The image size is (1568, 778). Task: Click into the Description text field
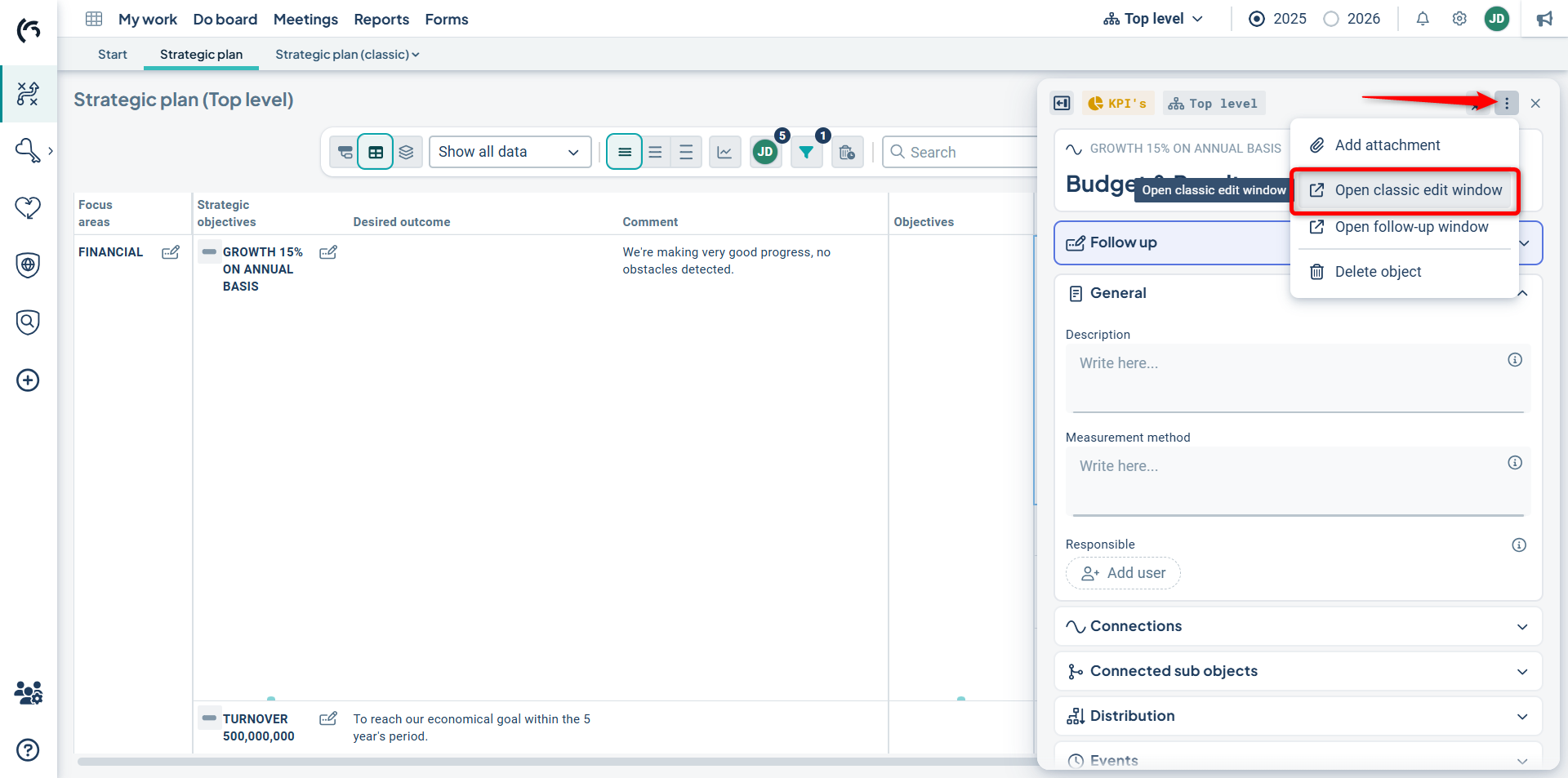1290,377
